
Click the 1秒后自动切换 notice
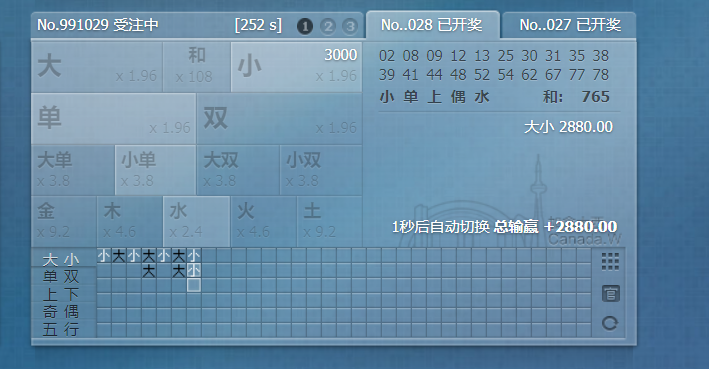coord(440,227)
